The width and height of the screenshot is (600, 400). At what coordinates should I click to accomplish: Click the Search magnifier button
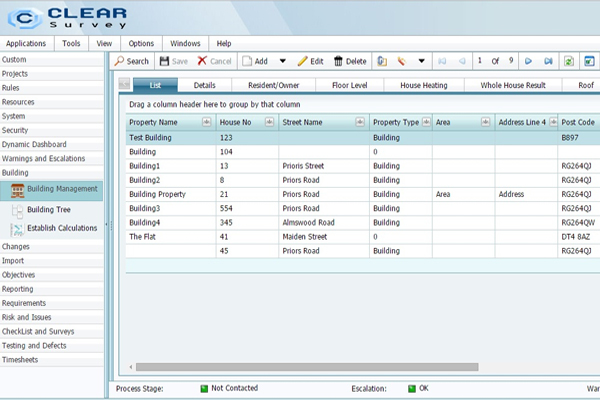click(x=132, y=61)
